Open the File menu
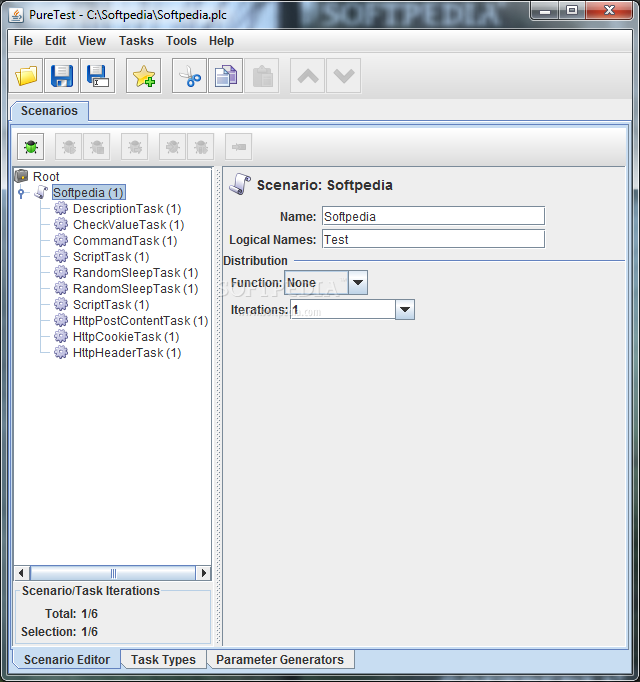Image resolution: width=640 pixels, height=682 pixels. coord(23,41)
